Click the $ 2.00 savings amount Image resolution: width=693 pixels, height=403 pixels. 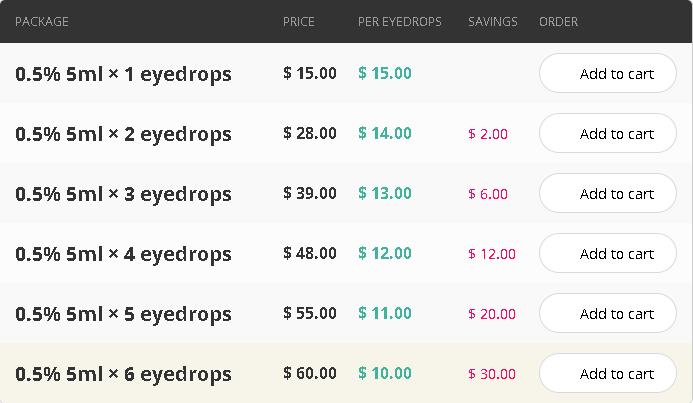click(488, 134)
